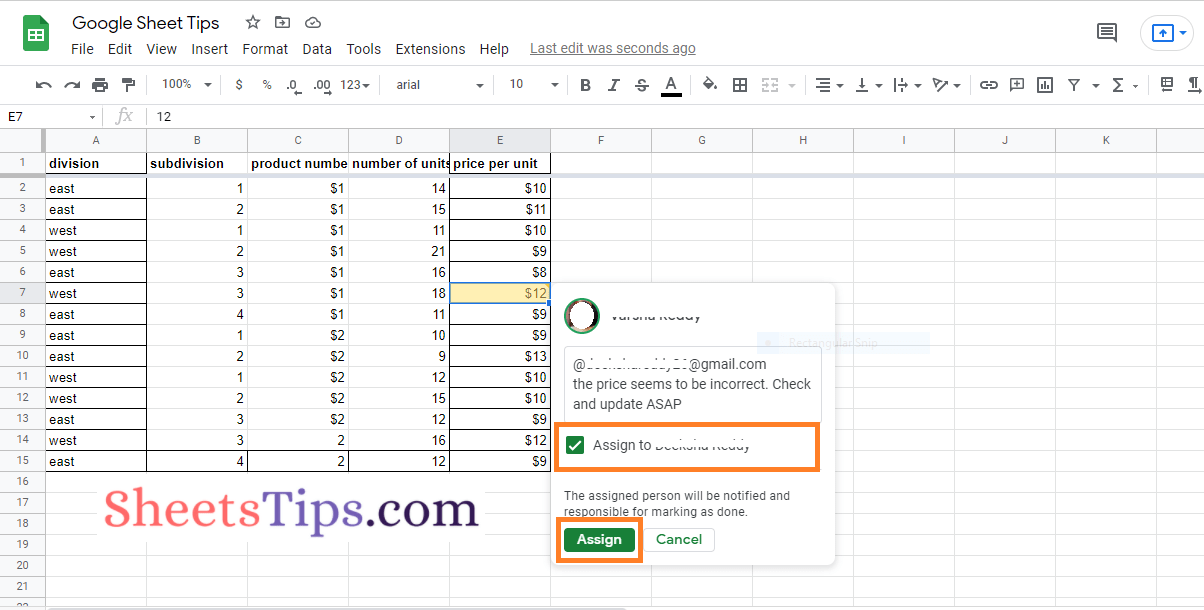Open the Fill color tool
Screen dimensions: 1204x610
coord(710,84)
